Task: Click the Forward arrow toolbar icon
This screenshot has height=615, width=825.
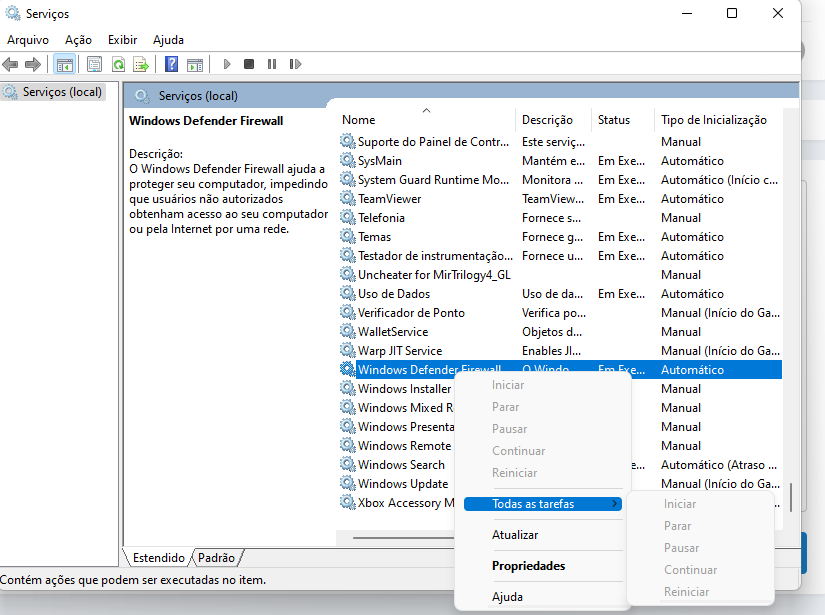Action: point(33,65)
